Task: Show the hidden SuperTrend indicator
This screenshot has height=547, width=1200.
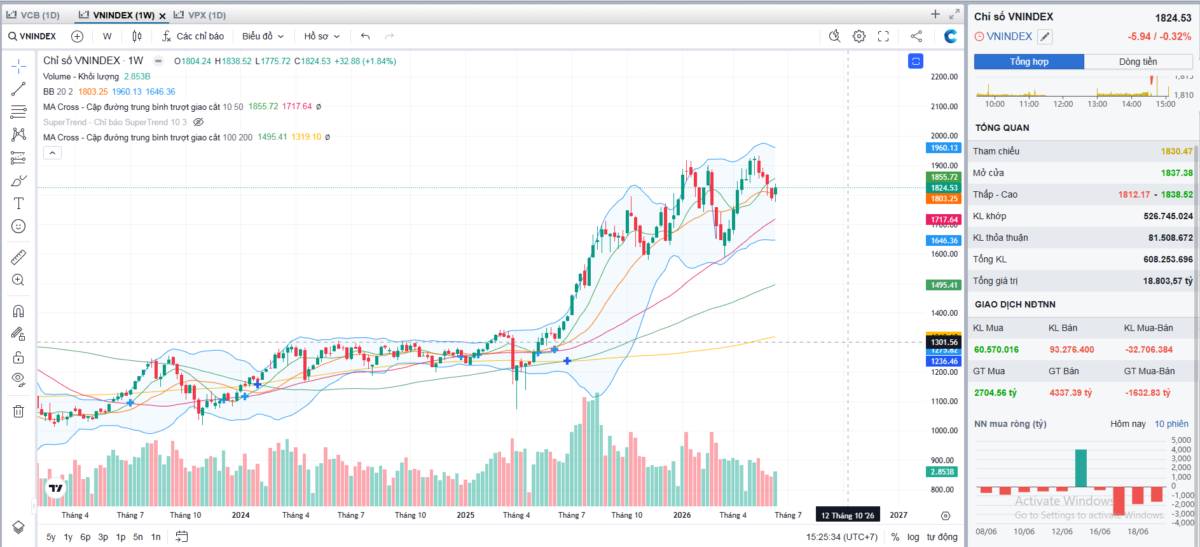Action: point(198,122)
